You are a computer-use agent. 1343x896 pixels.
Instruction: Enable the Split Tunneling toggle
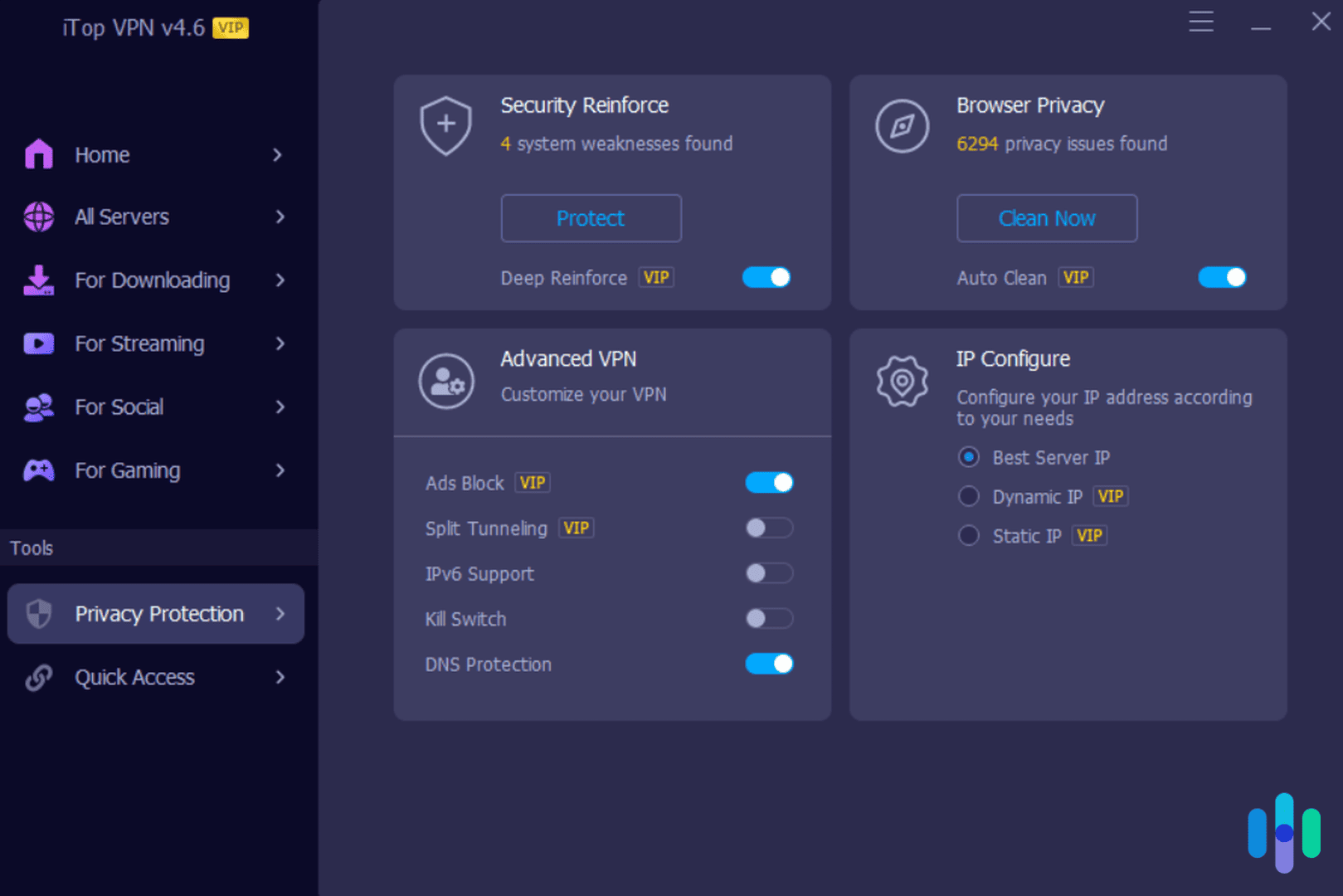(768, 528)
